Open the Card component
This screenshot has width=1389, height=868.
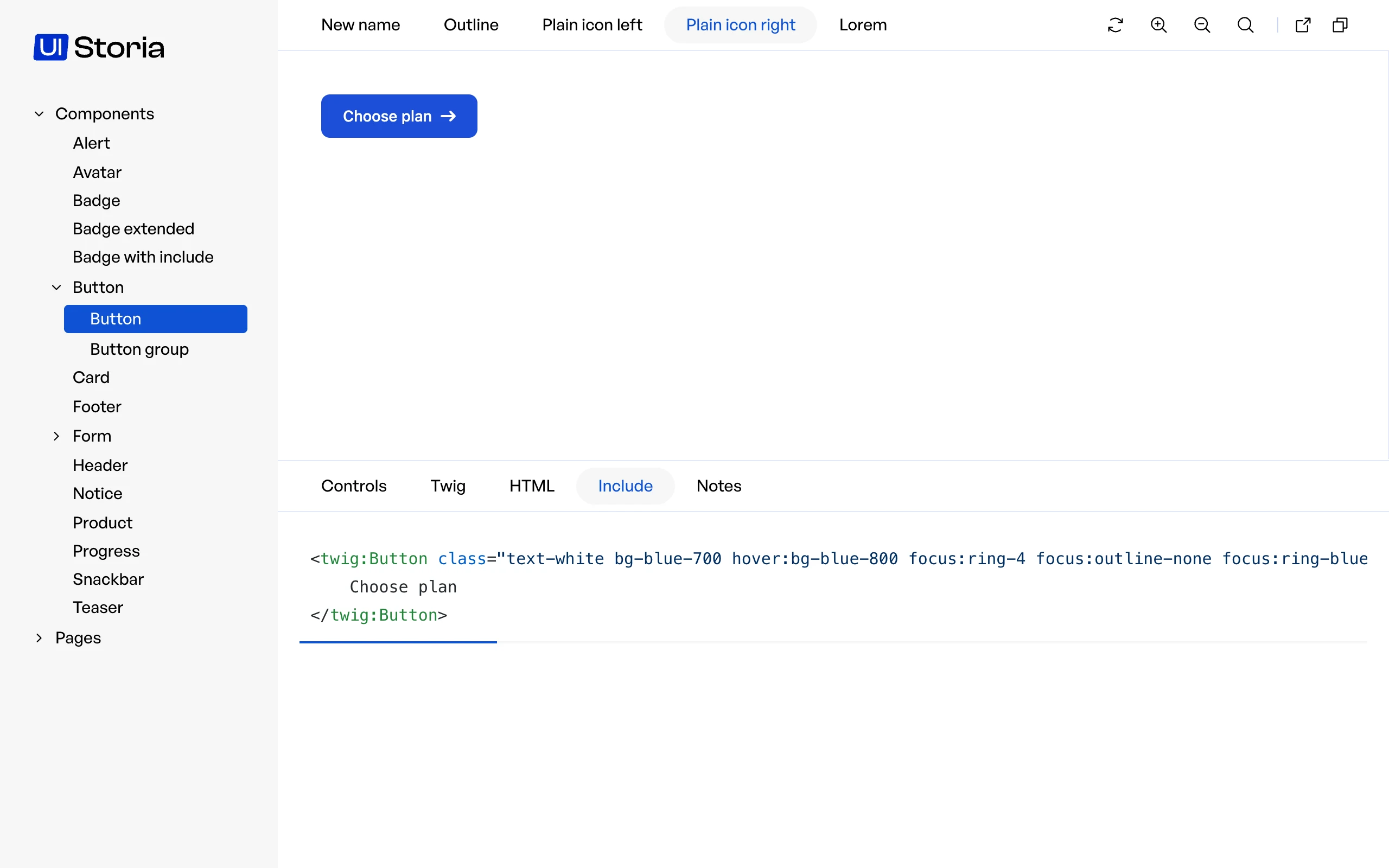(91, 377)
